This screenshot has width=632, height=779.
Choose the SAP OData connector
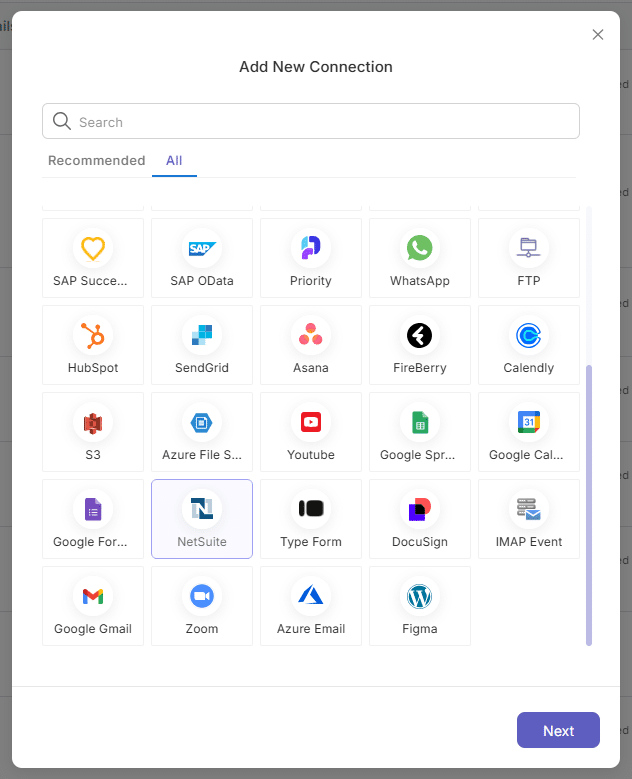point(202,258)
